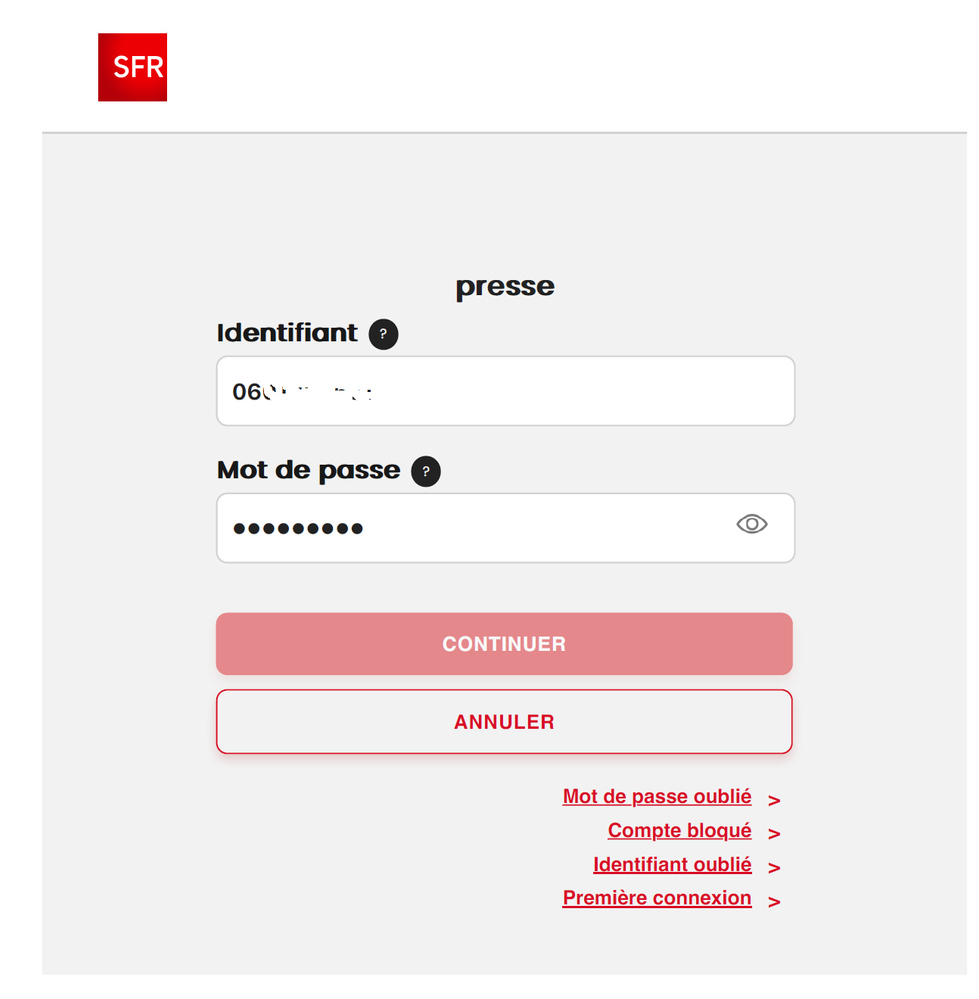The image size is (979, 999).
Task: Click arrow beside Compte bloqué
Action: click(774, 833)
